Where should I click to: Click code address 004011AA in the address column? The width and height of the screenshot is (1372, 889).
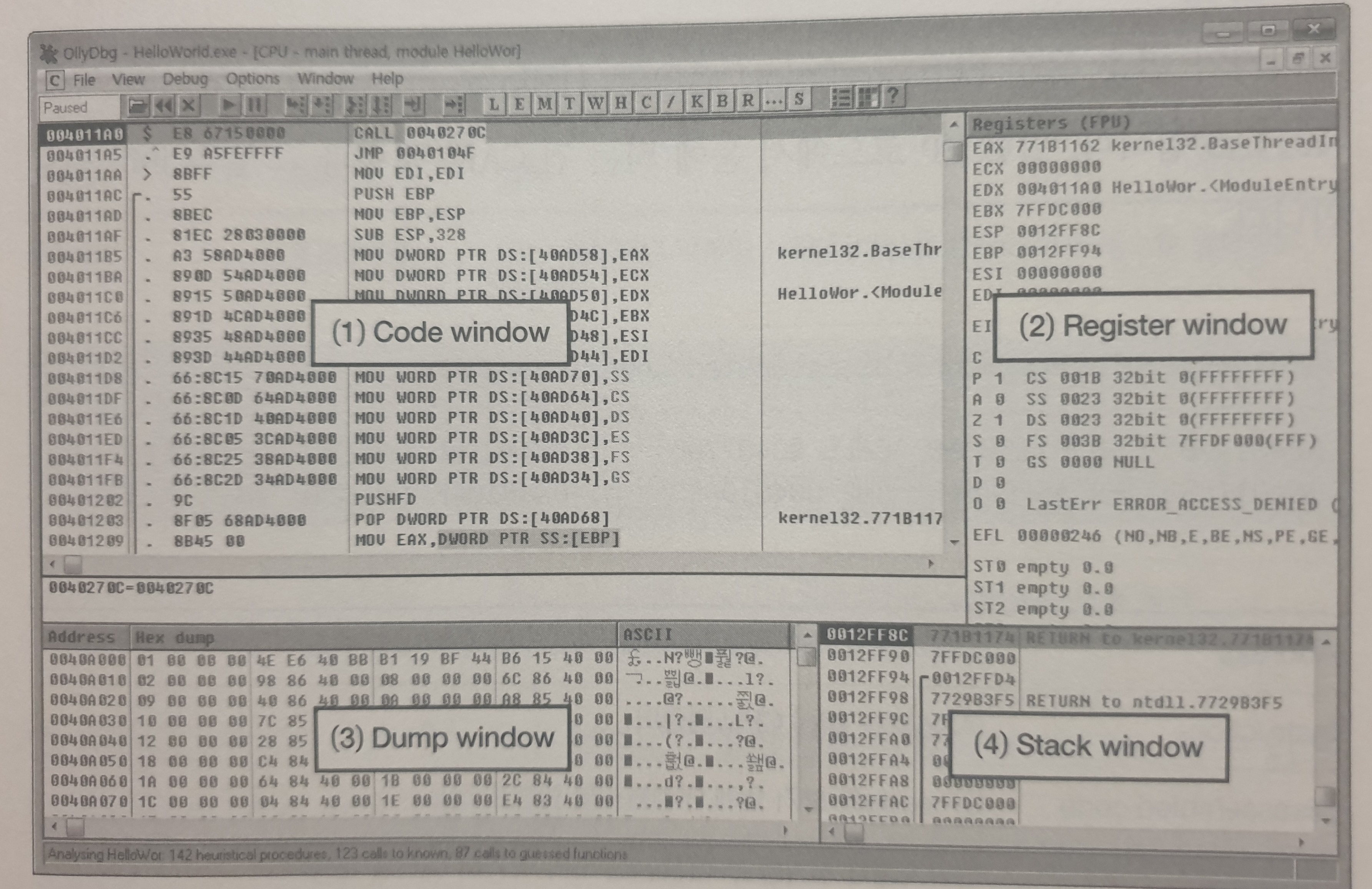click(85, 174)
